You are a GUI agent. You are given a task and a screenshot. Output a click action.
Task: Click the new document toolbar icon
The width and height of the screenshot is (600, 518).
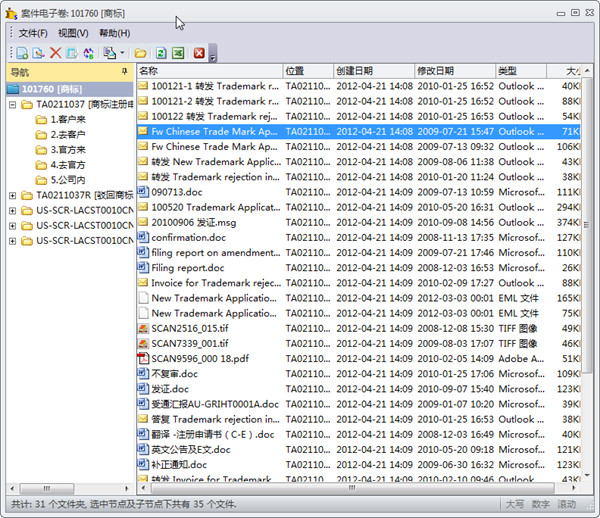[x=23, y=53]
